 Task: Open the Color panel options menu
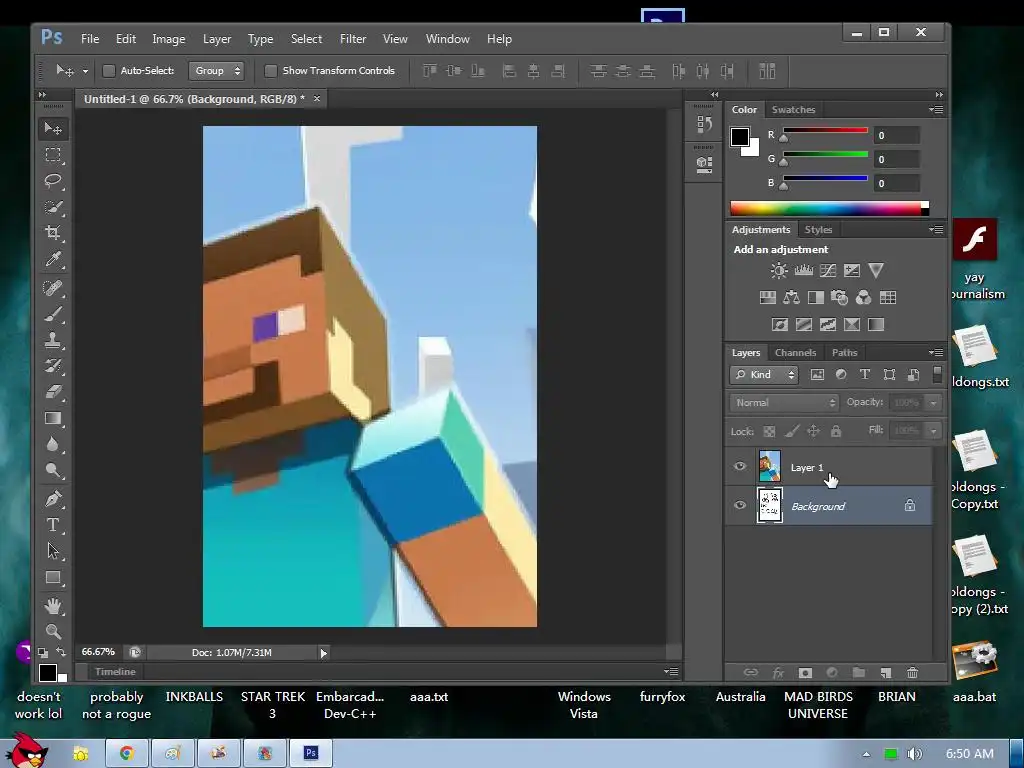click(936, 110)
